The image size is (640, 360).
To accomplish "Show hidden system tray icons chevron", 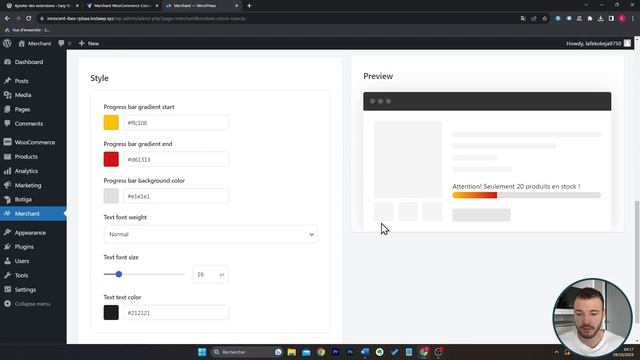I will click(556, 352).
